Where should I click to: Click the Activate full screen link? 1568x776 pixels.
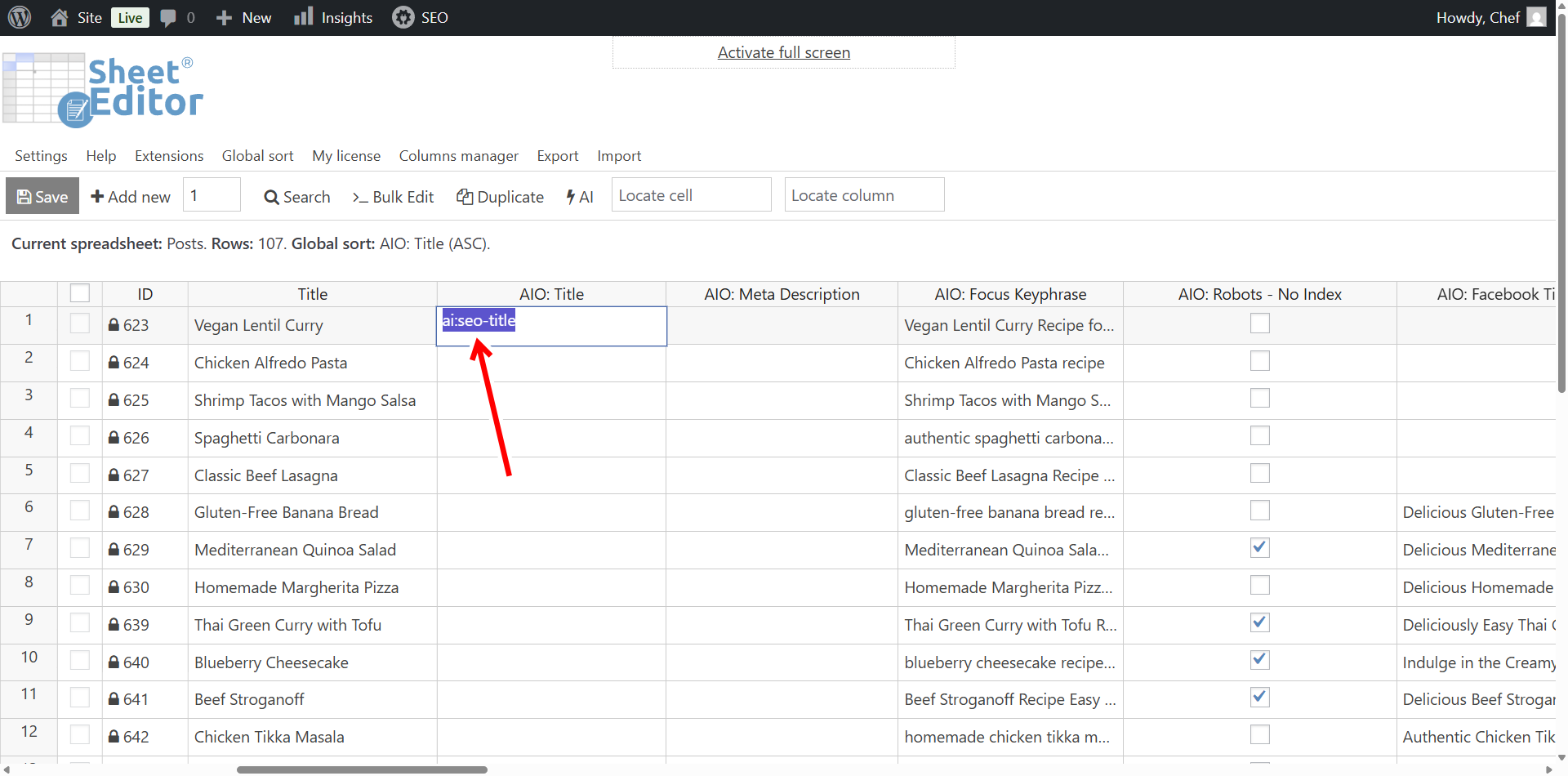[x=783, y=52]
